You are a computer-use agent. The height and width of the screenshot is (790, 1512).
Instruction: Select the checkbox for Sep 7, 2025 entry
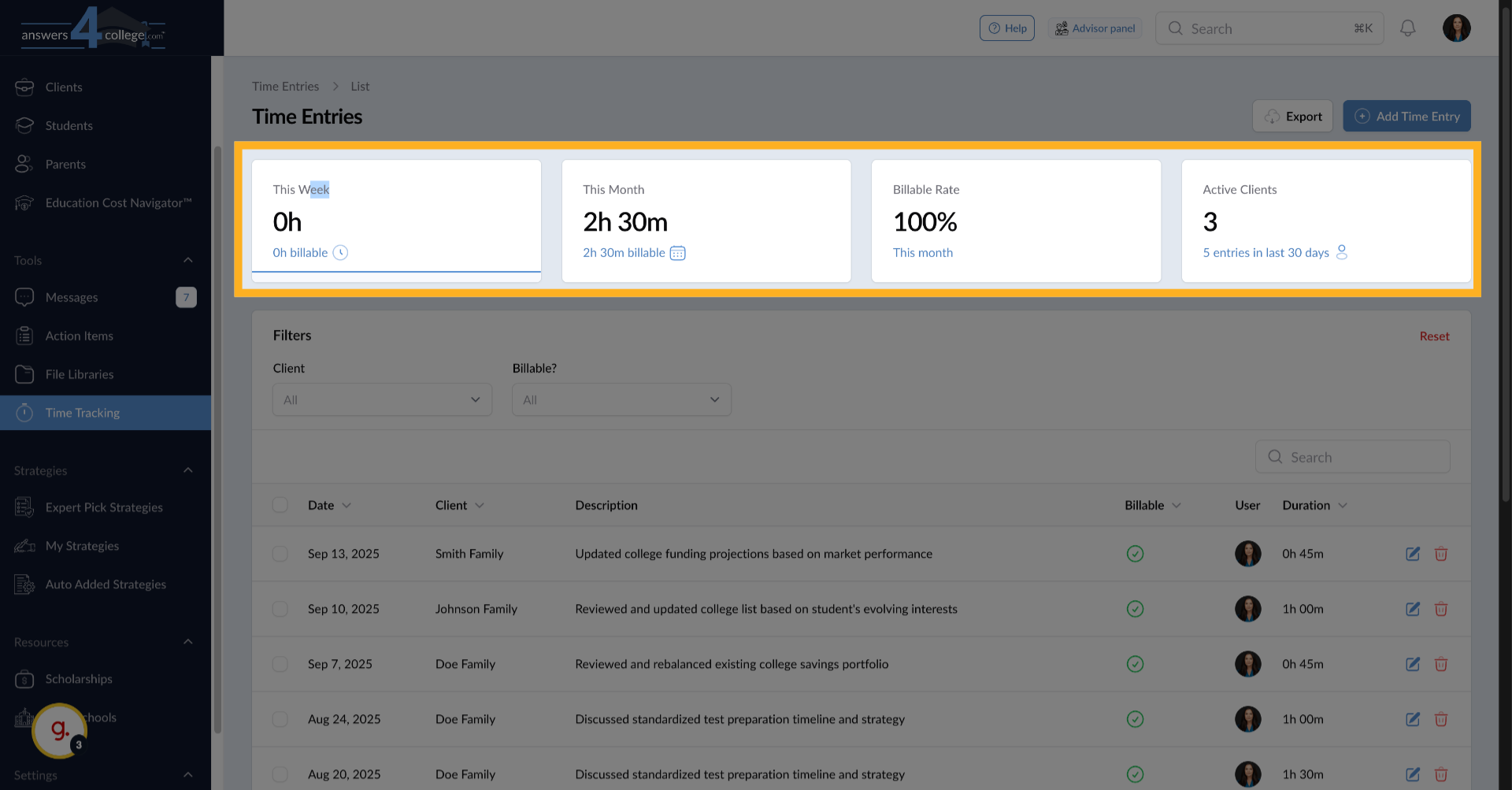(280, 664)
